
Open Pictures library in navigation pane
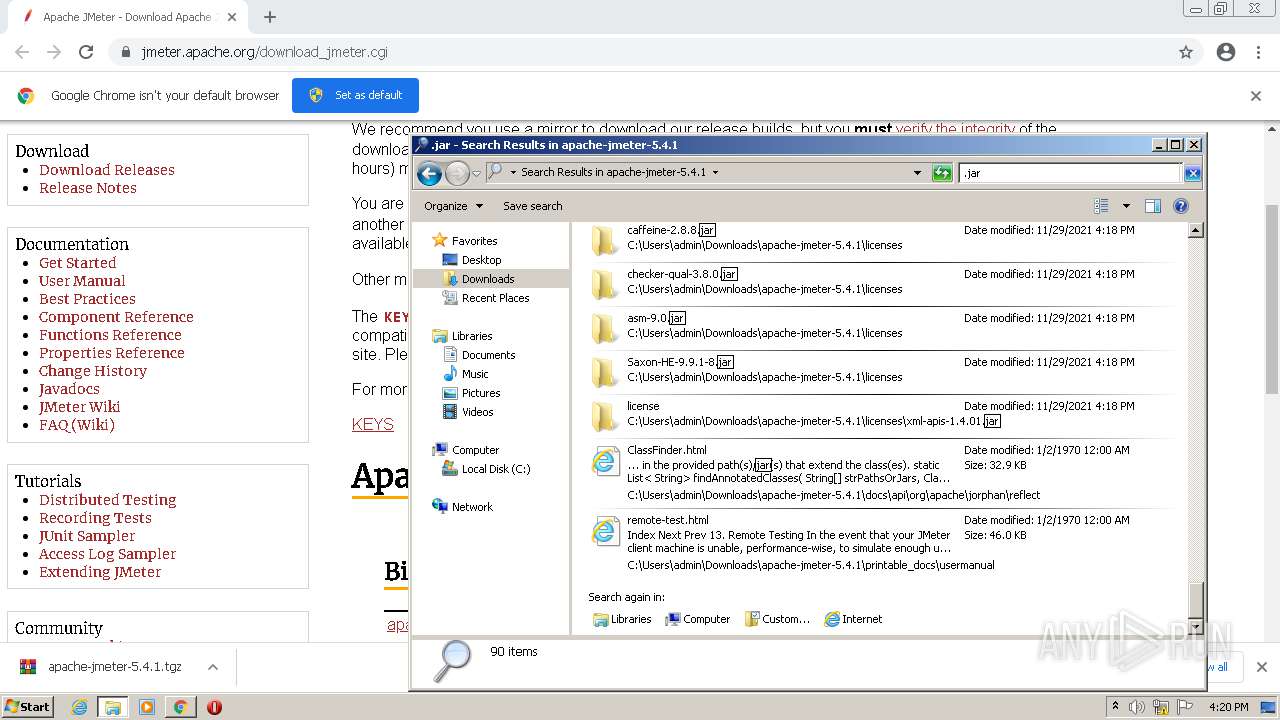coord(481,393)
